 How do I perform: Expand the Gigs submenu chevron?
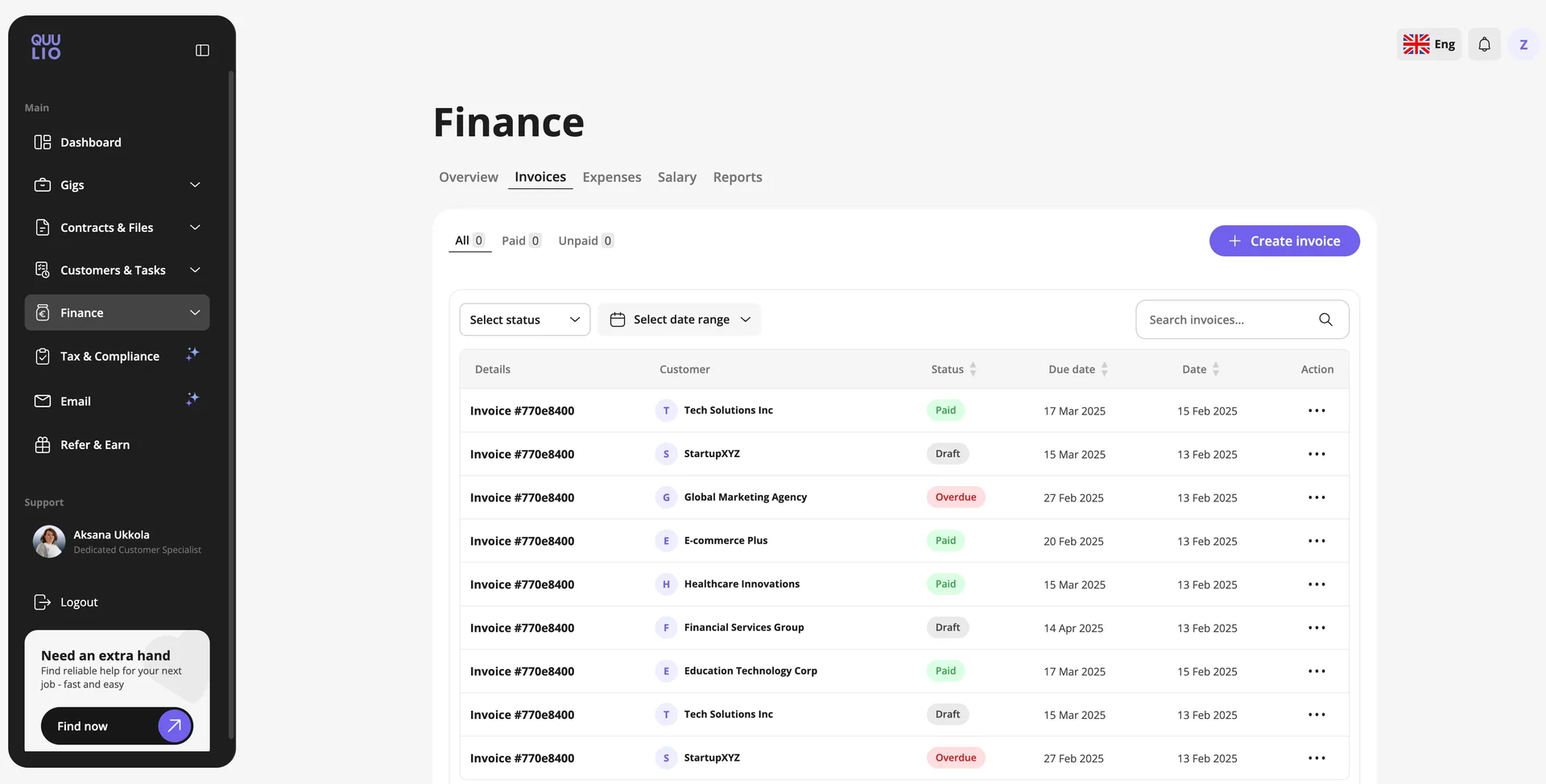click(195, 185)
